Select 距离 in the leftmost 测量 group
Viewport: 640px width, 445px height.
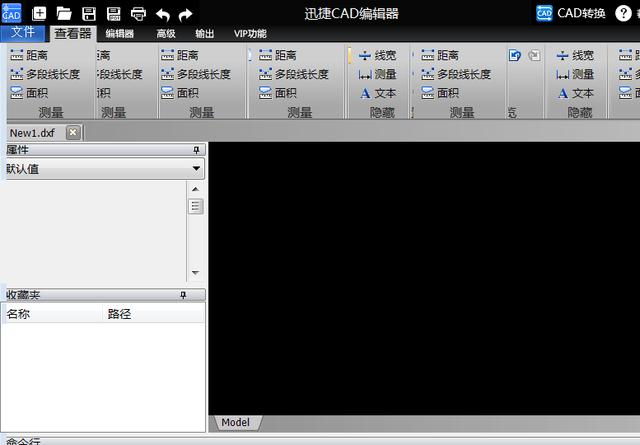[29, 55]
